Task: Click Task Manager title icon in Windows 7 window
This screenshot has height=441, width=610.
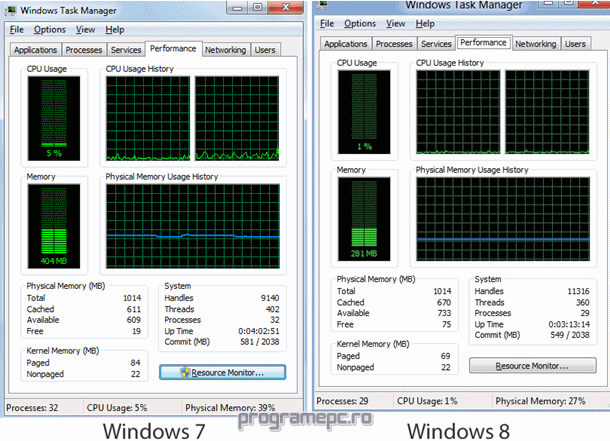Action: click(11, 10)
